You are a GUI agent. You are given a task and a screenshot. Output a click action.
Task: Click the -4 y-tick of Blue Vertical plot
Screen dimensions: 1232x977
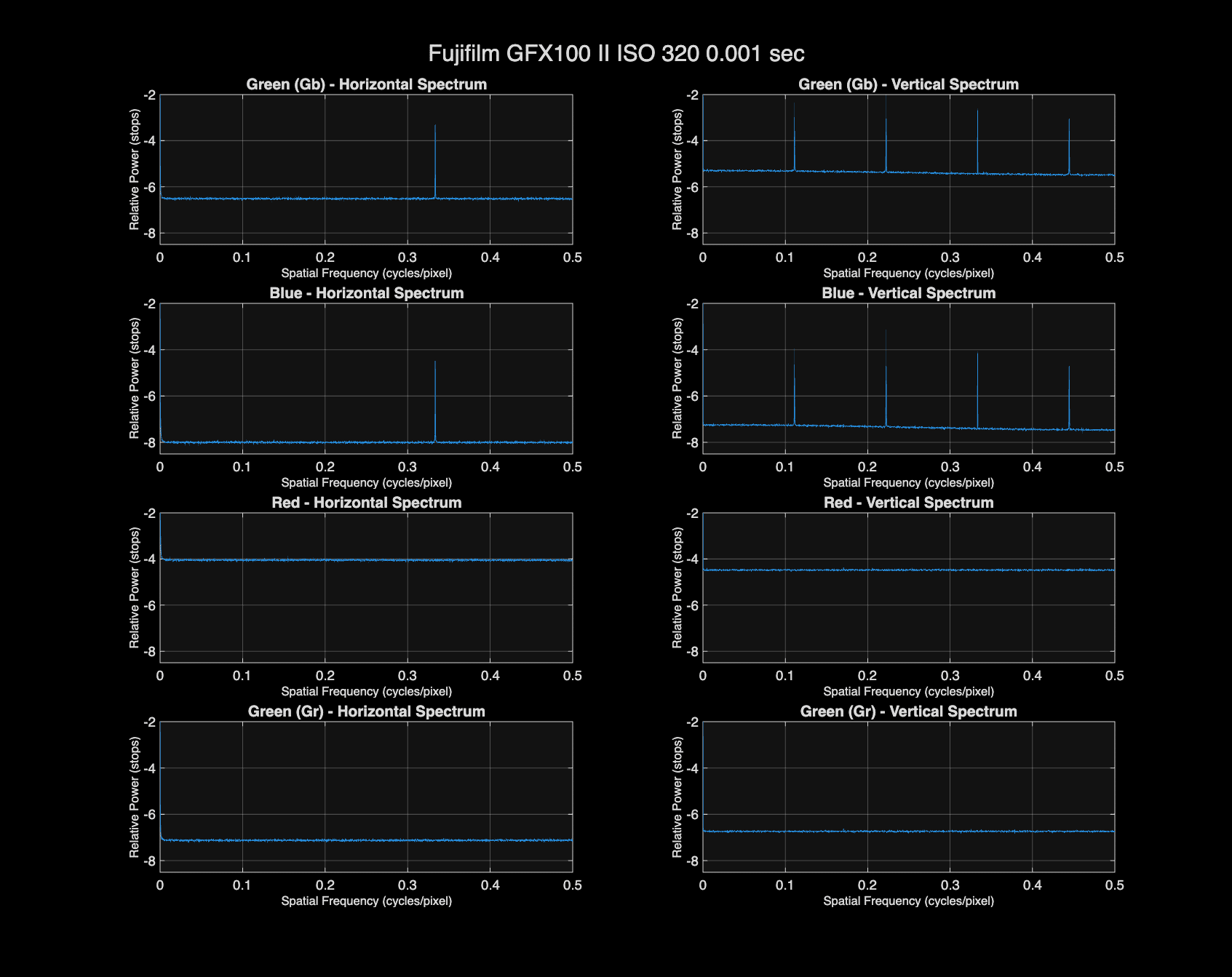[692, 351]
